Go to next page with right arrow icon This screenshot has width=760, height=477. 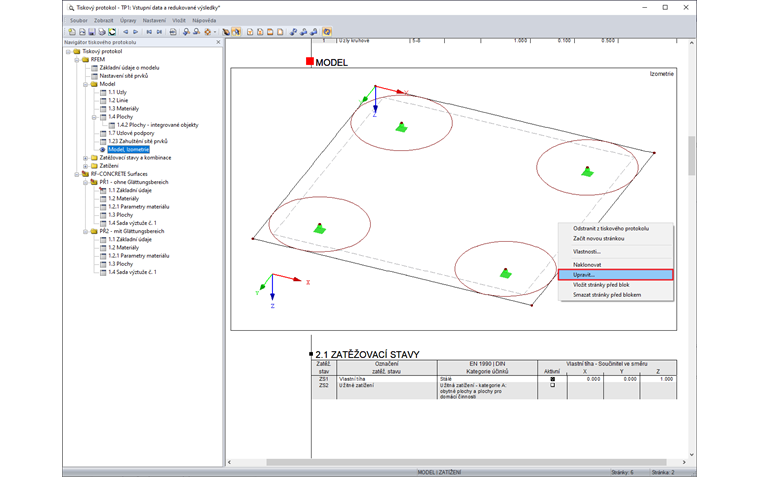(x=136, y=32)
